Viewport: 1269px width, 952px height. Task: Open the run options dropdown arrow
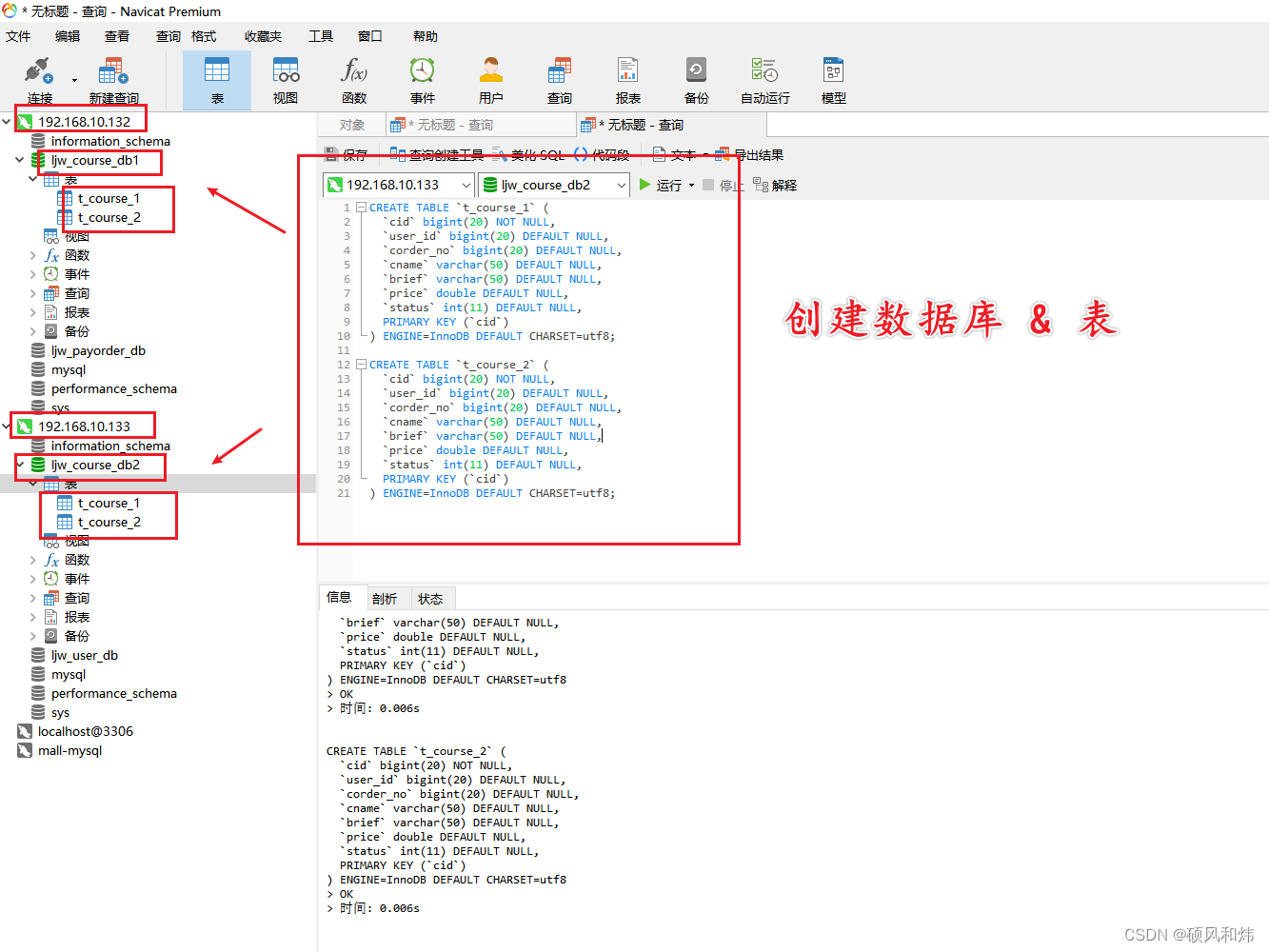coord(691,186)
